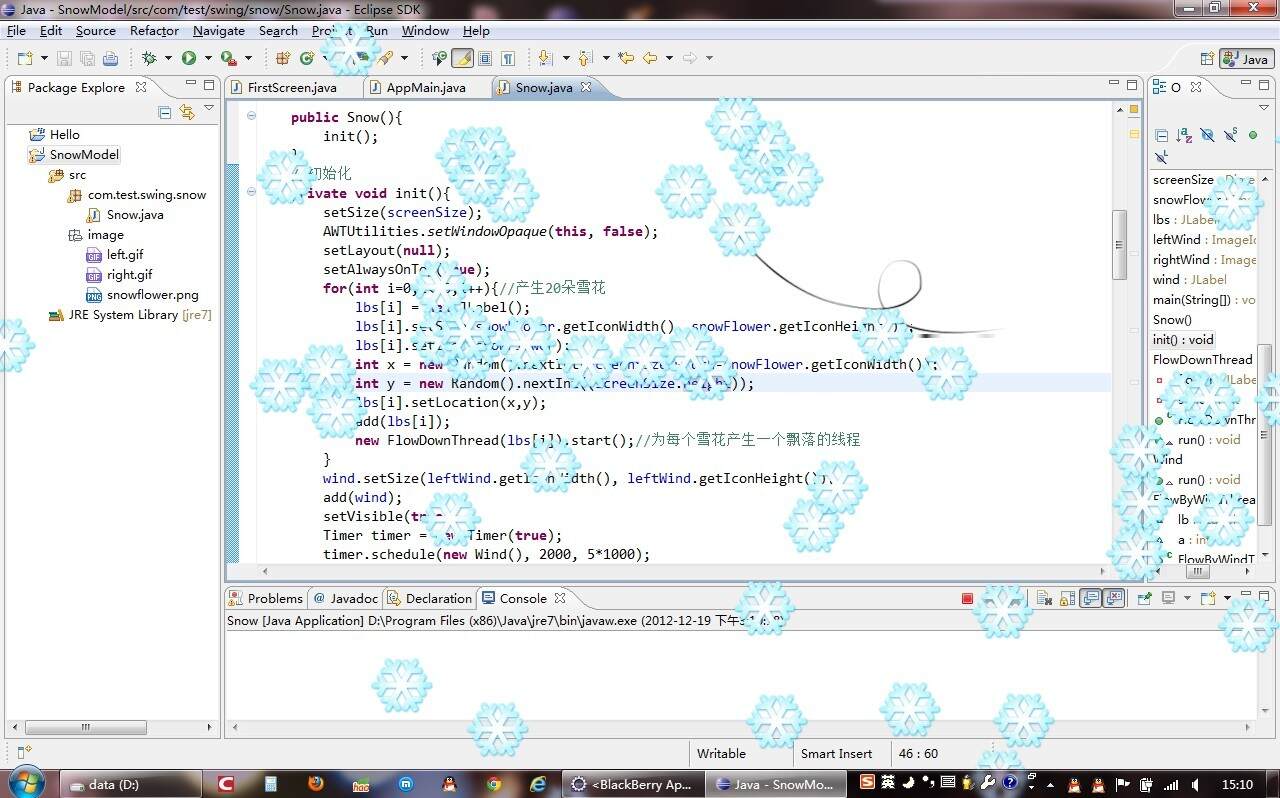
Task: Terminate the running console process
Action: click(x=967, y=598)
